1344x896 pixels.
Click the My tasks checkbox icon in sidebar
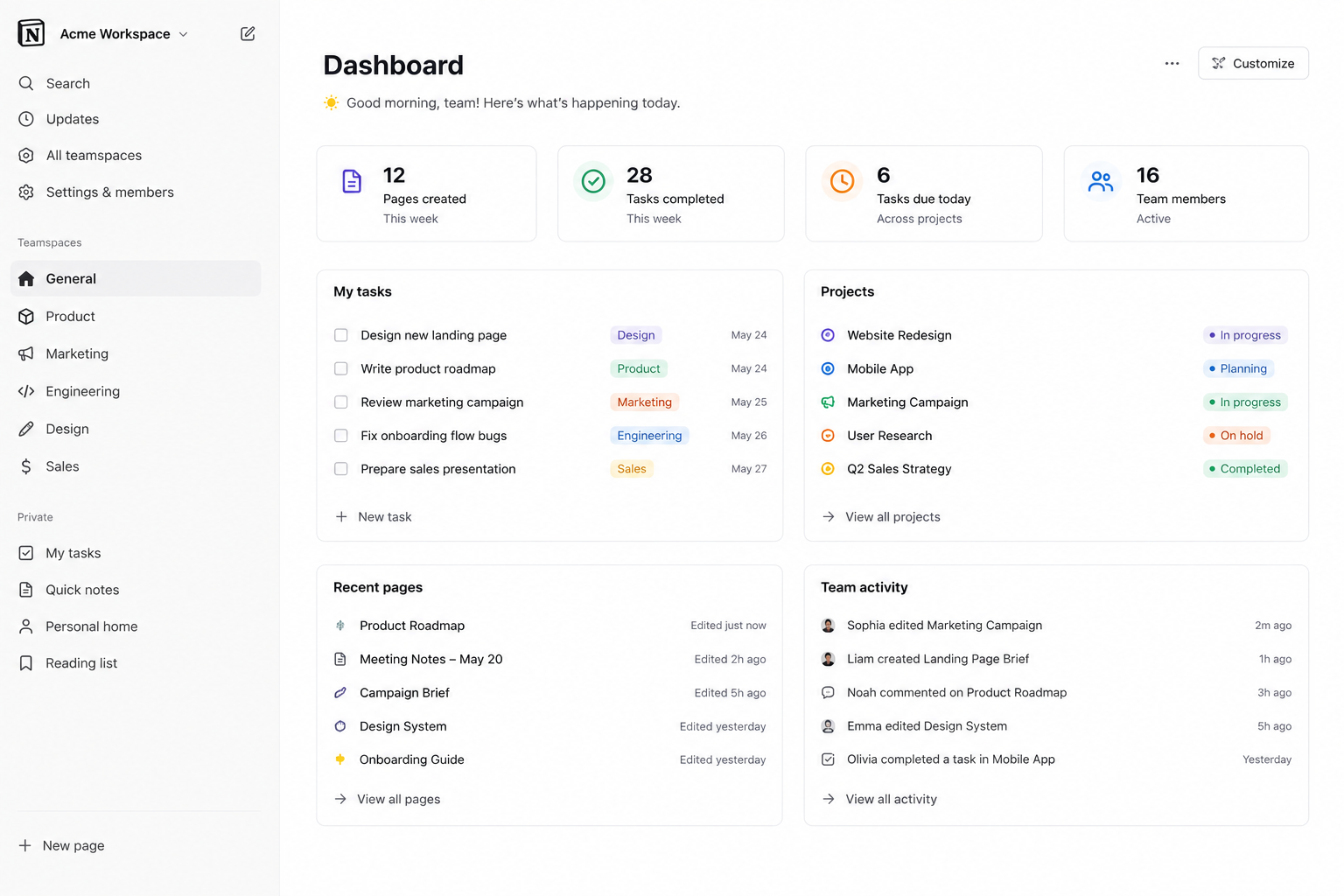point(26,553)
